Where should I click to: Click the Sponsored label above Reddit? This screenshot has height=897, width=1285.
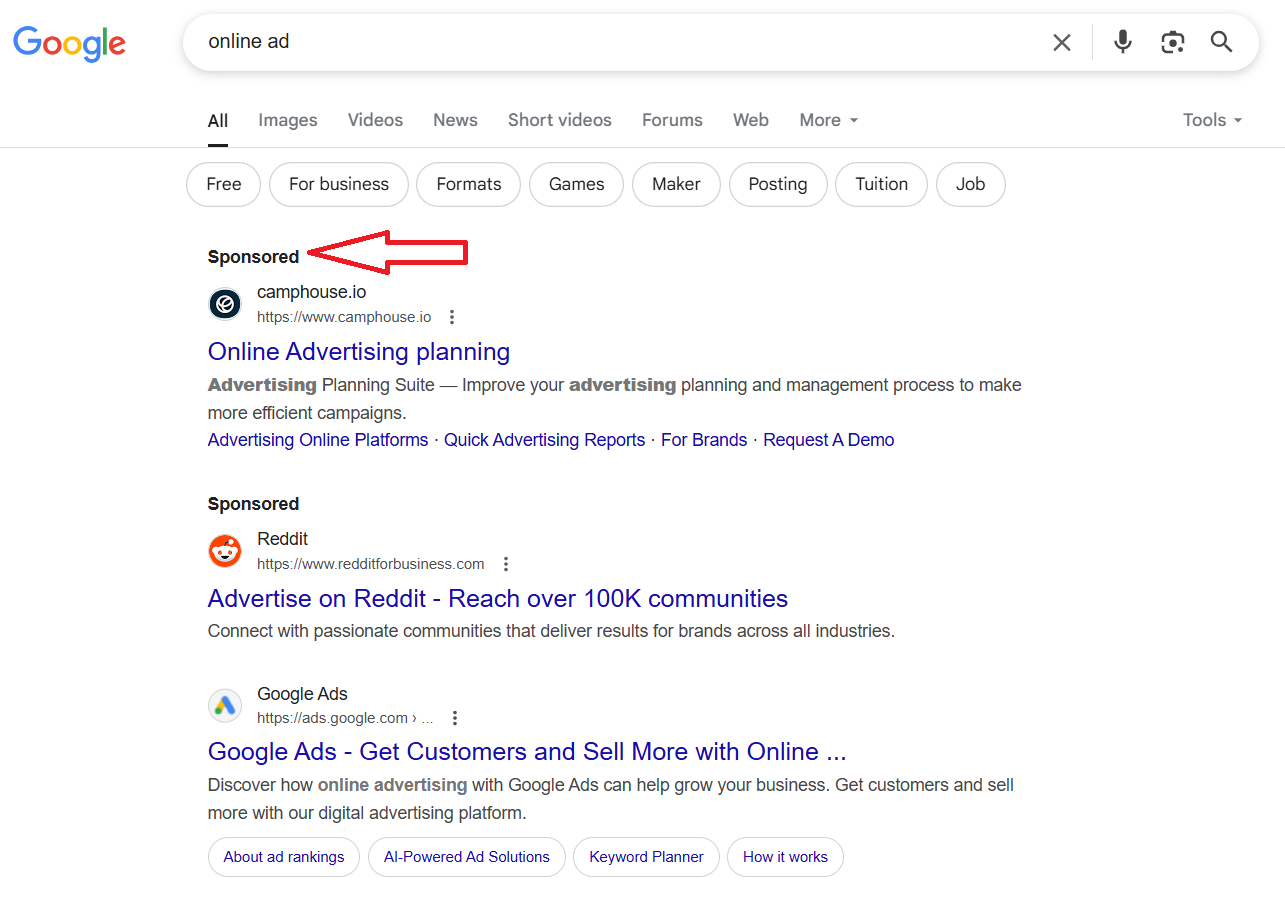(253, 504)
